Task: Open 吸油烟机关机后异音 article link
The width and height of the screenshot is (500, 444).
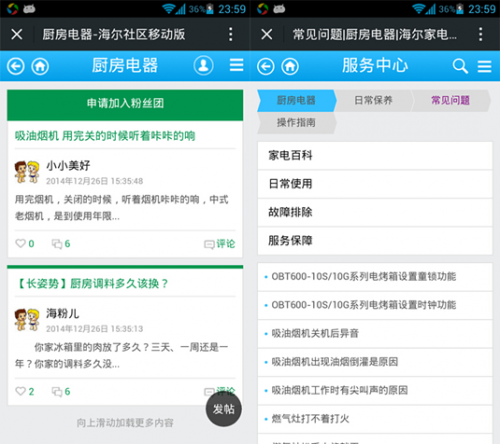Action: [x=315, y=333]
